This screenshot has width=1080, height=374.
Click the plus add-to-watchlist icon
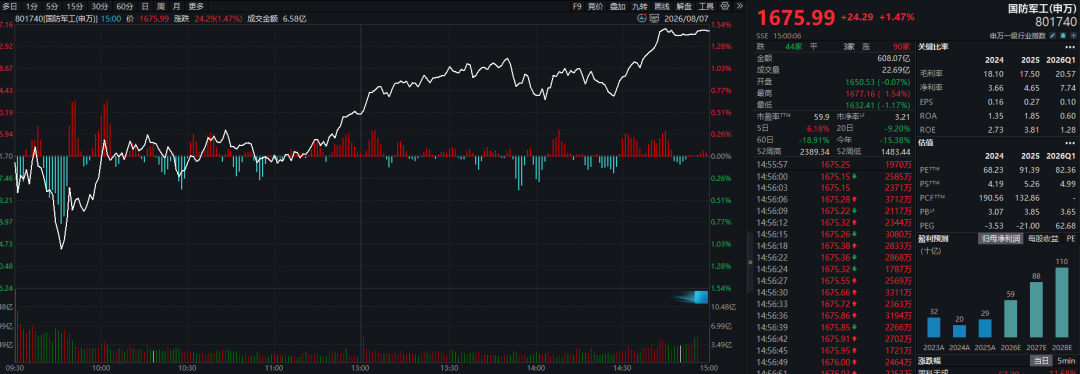(1074, 36)
